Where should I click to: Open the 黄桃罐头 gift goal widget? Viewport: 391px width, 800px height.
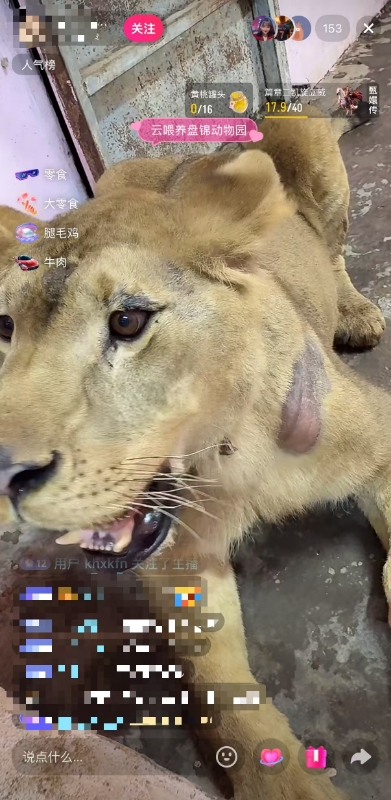point(219,101)
